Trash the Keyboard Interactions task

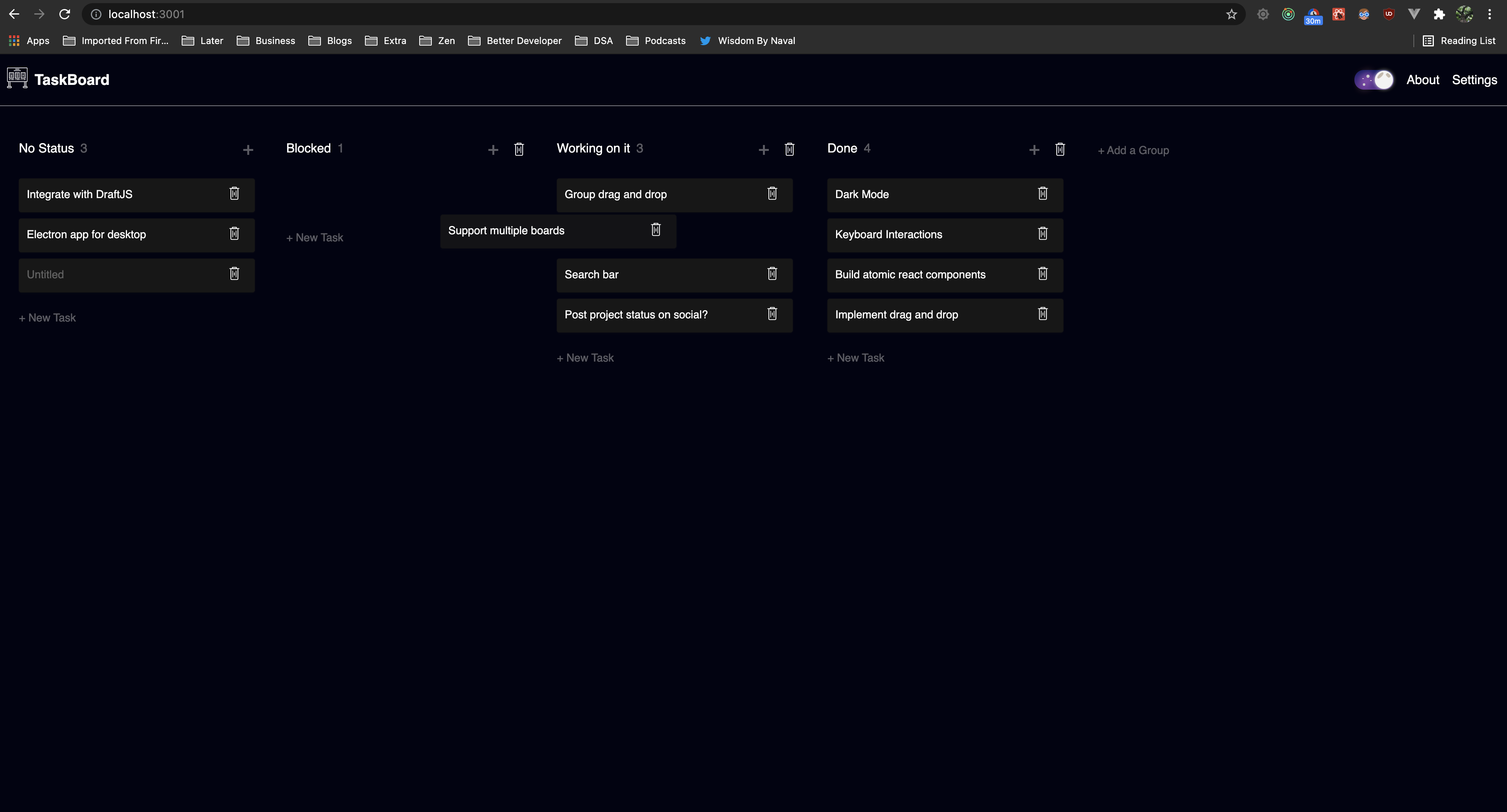1043,234
